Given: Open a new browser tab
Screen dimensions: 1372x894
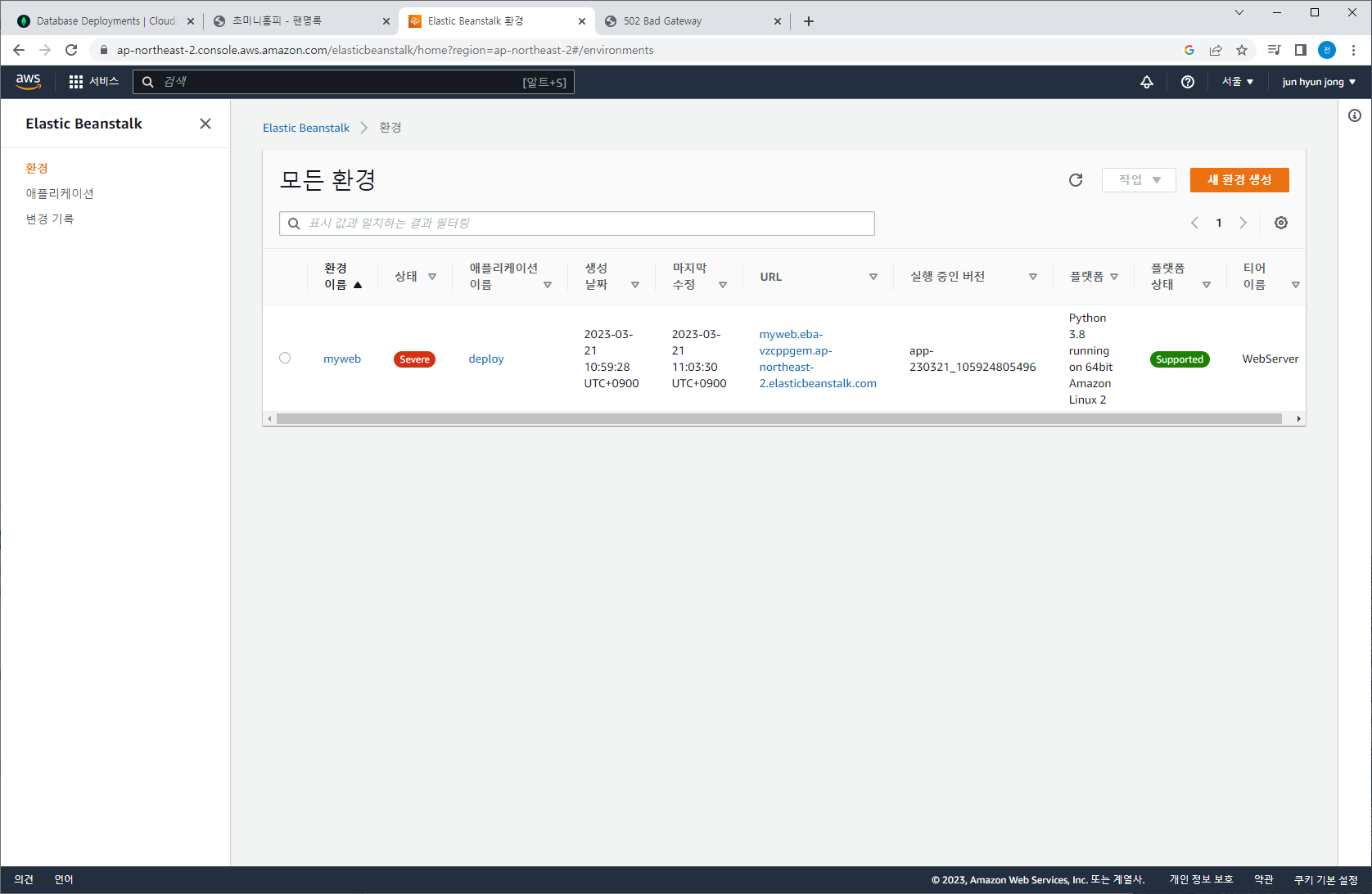Looking at the screenshot, I should [809, 21].
